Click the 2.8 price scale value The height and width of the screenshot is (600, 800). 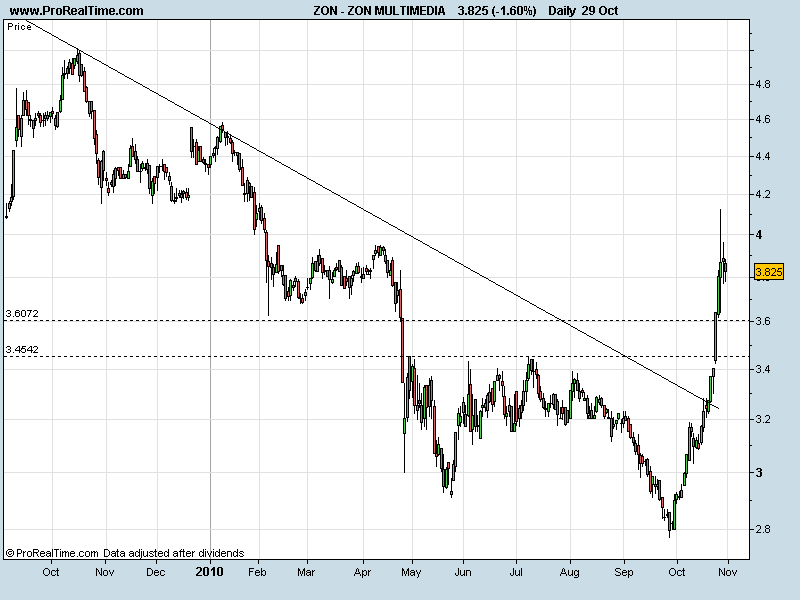click(x=763, y=529)
